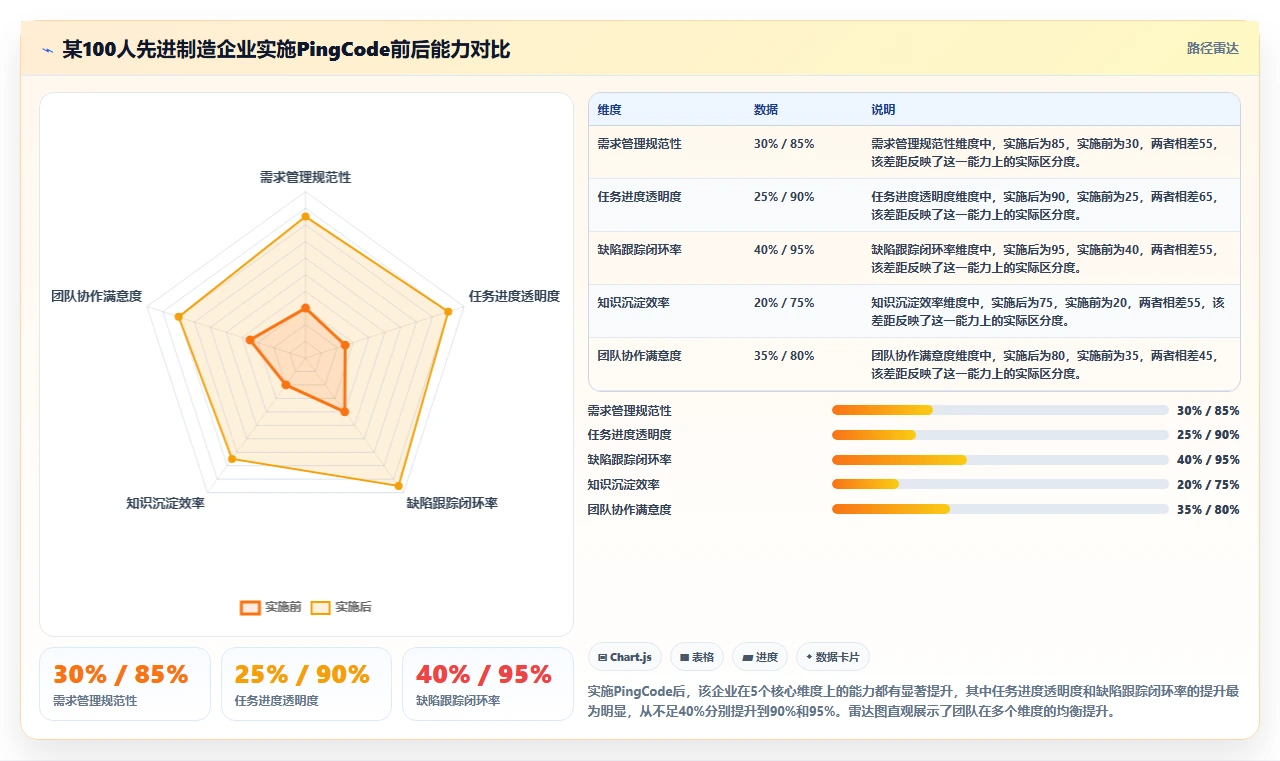Click the 说明 table column header
Image resolution: width=1280 pixels, height=761 pixels.
[883, 110]
